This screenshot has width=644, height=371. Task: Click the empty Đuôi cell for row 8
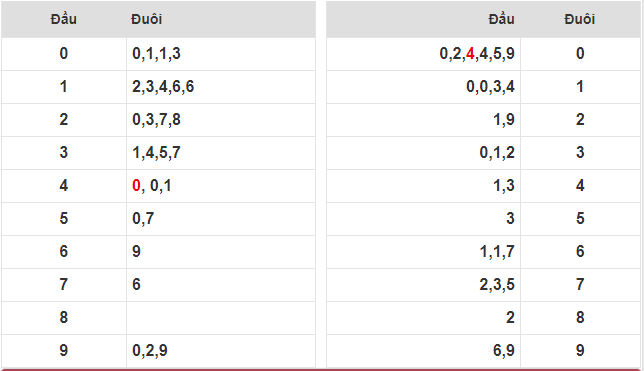221,318
